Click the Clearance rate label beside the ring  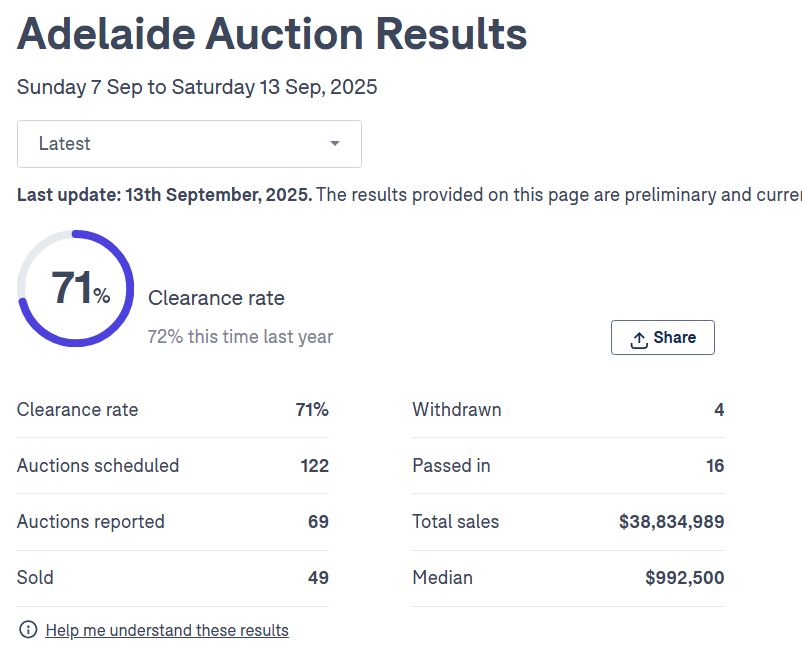click(216, 298)
